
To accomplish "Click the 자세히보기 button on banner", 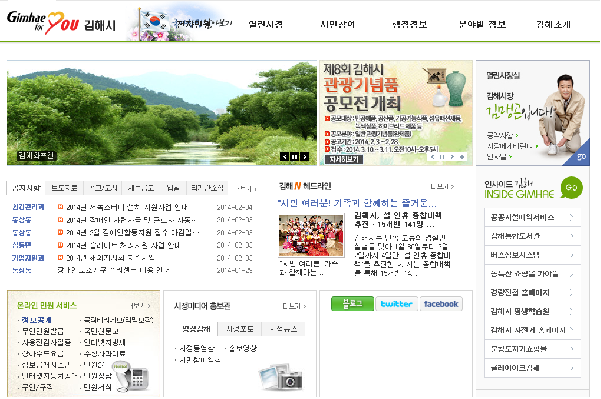I will coord(343,159).
